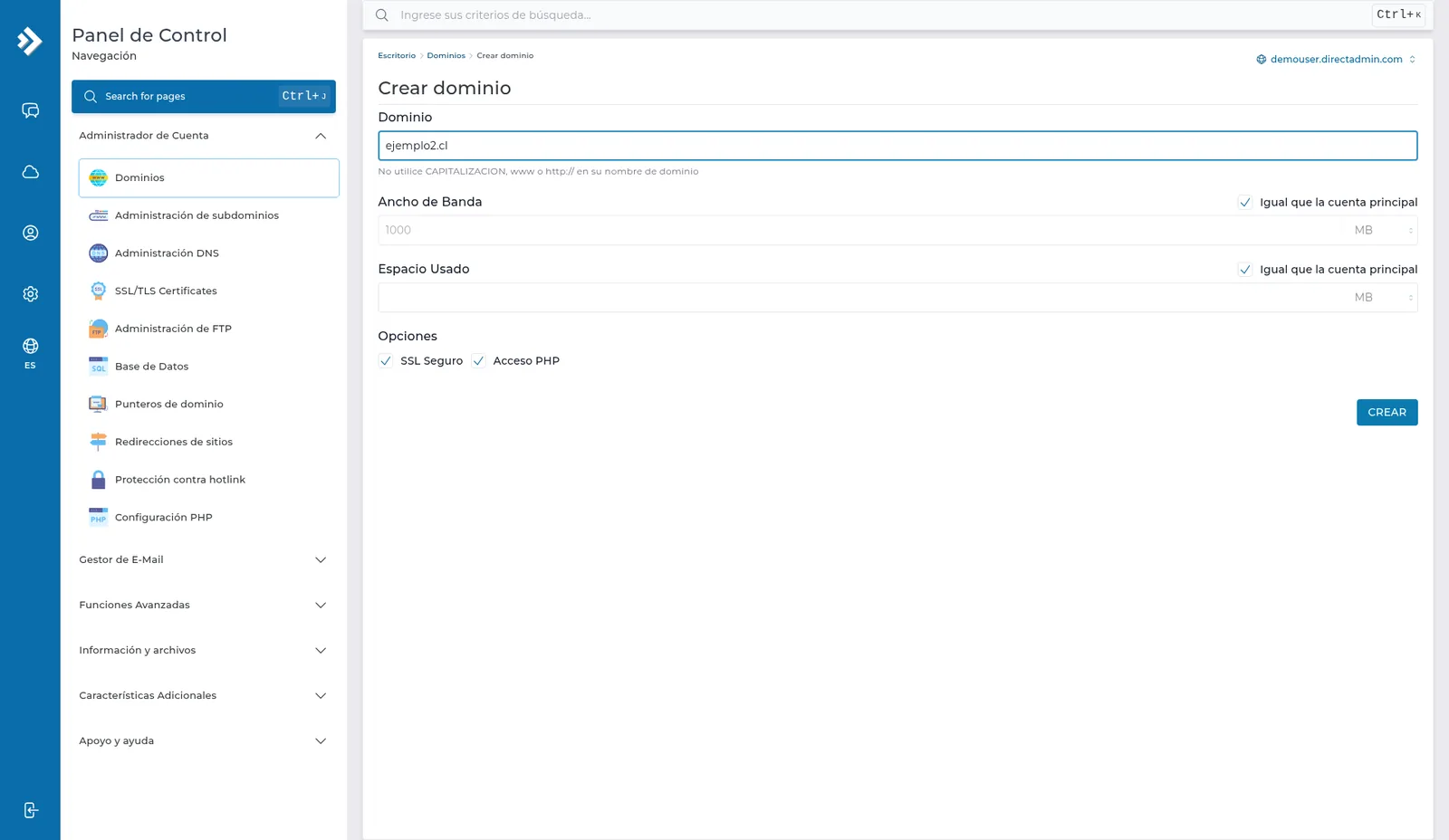Image resolution: width=1449 pixels, height=840 pixels.
Task: Click the ES language globe icon
Action: click(x=30, y=352)
